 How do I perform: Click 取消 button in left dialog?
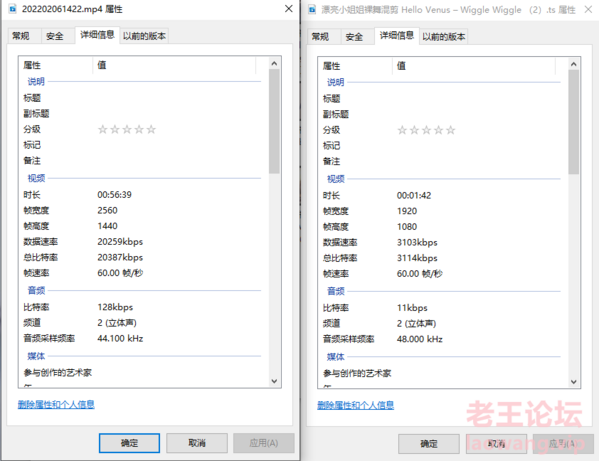pyautogui.click(x=197, y=443)
